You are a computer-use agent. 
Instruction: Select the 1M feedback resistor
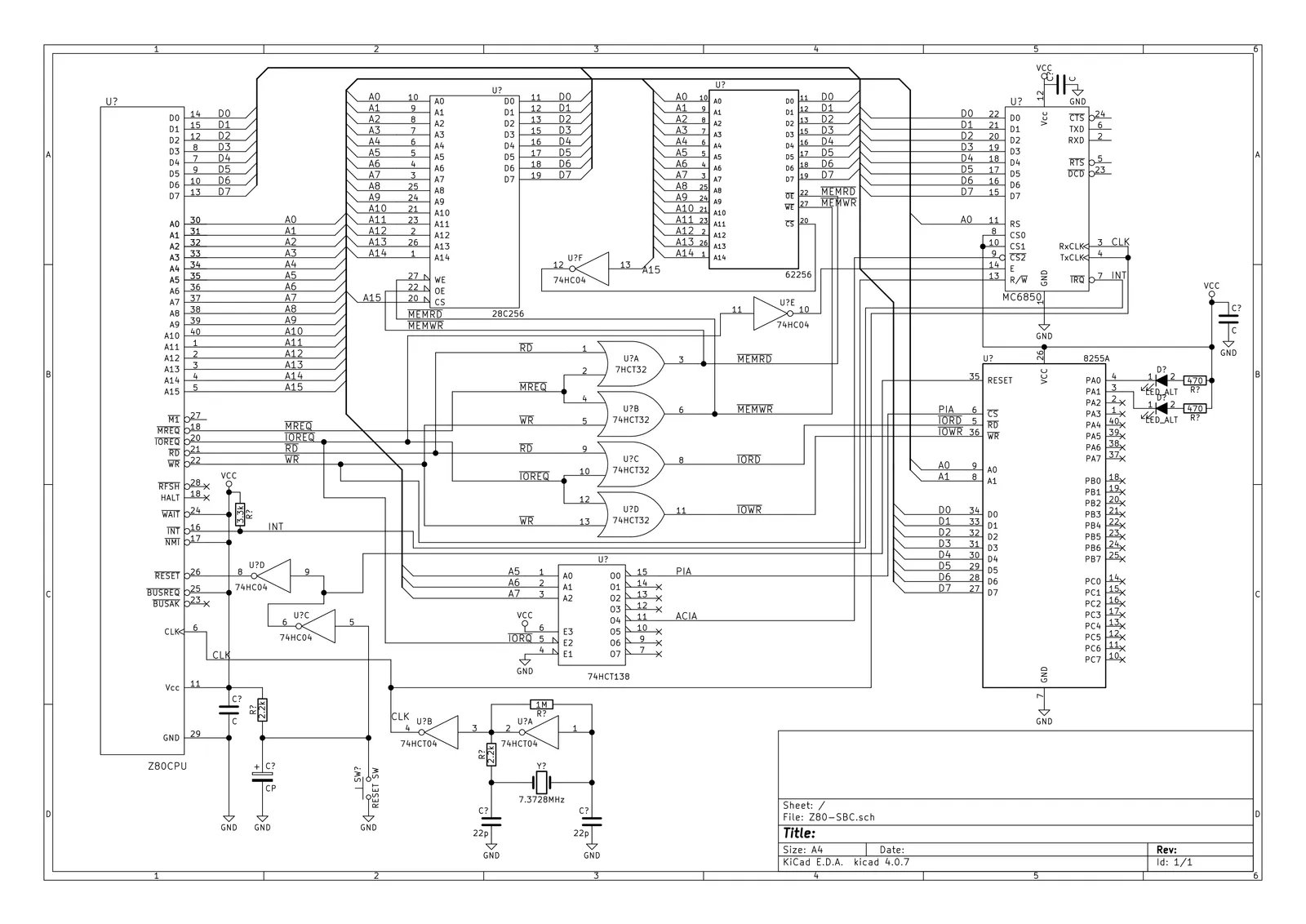point(541,704)
